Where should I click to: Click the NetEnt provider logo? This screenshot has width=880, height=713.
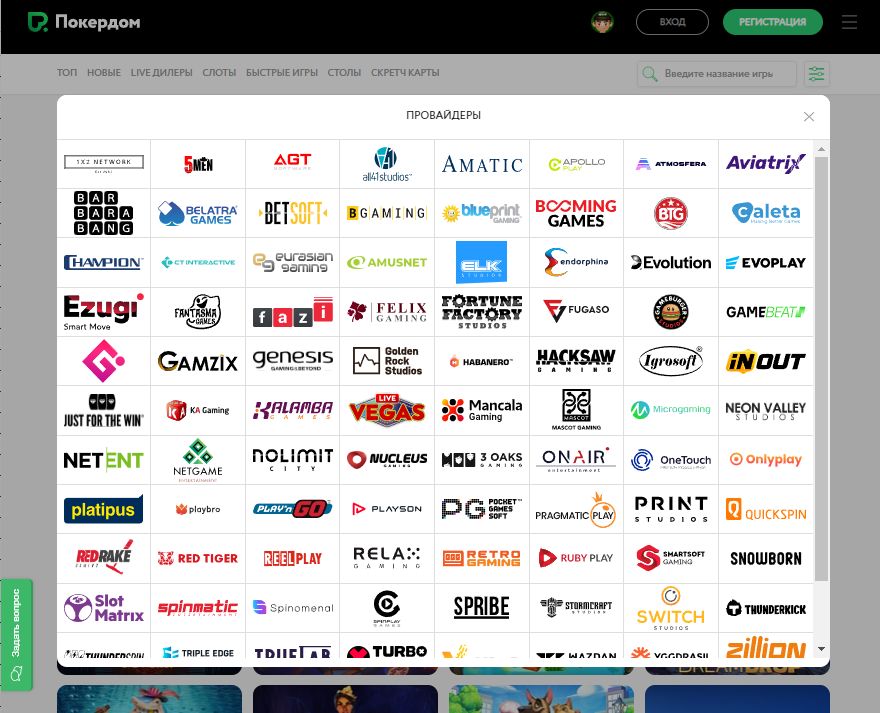(104, 460)
